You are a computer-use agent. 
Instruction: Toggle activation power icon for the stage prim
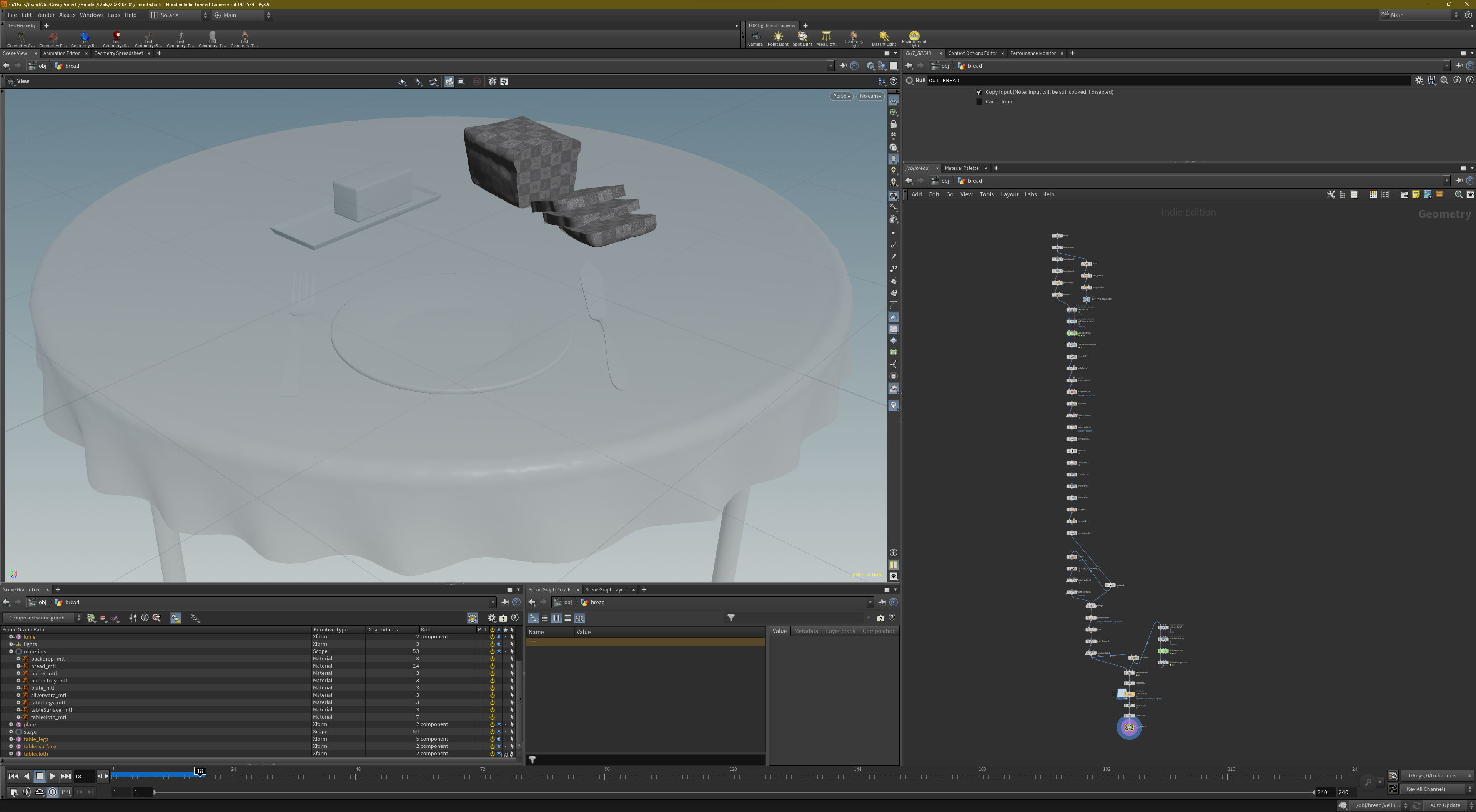point(492,732)
